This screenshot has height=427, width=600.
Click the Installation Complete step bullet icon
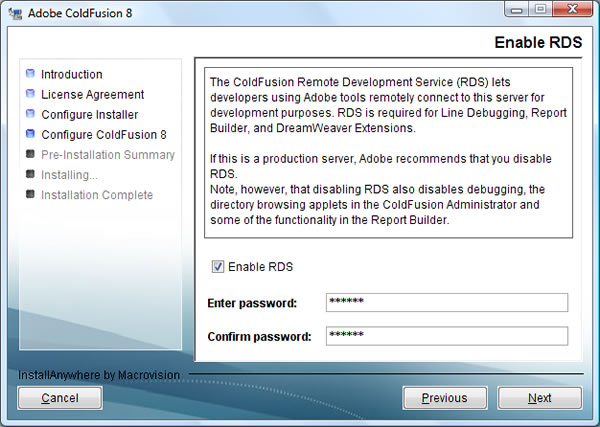30,194
